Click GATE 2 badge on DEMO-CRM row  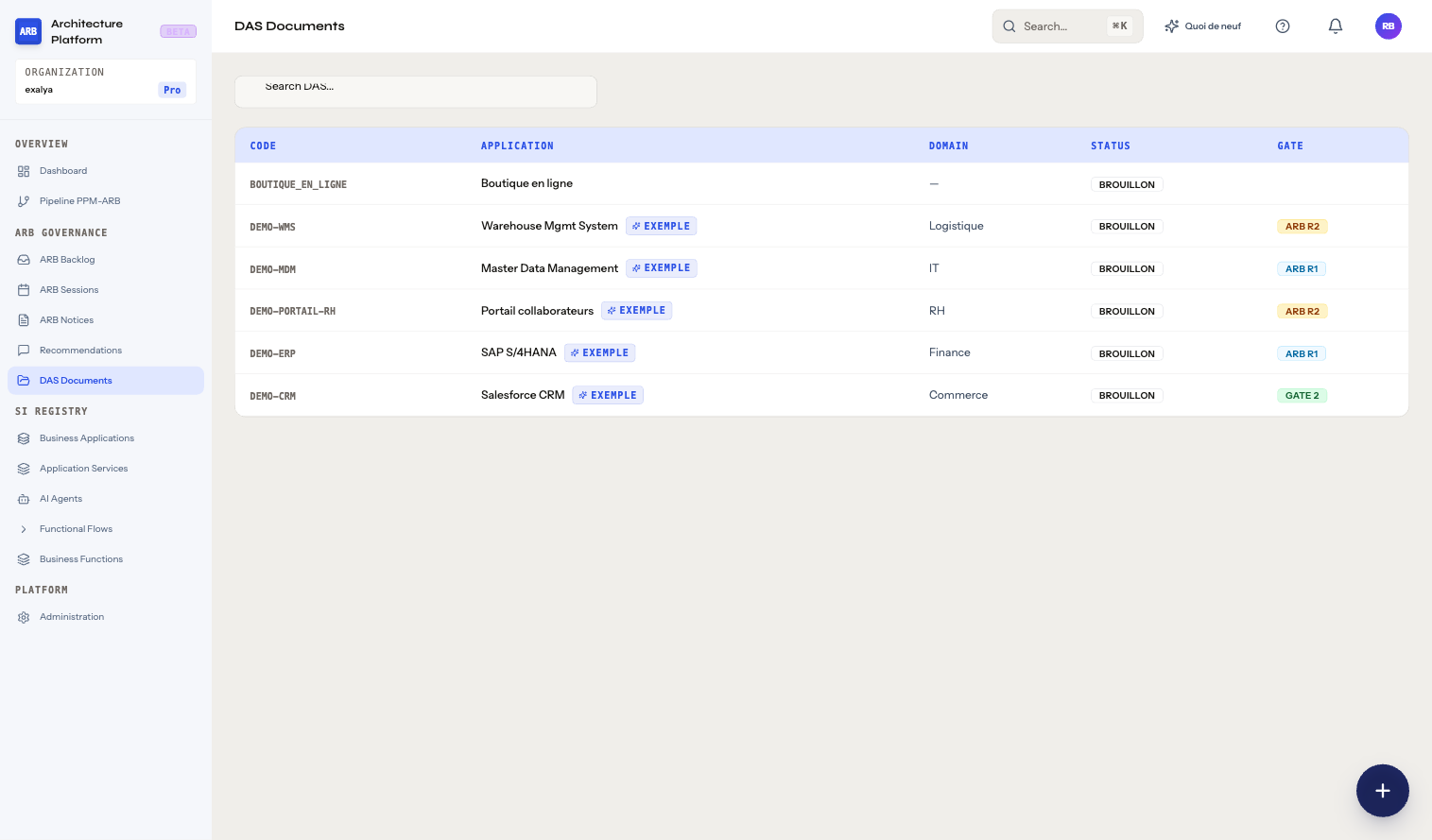(x=1303, y=396)
